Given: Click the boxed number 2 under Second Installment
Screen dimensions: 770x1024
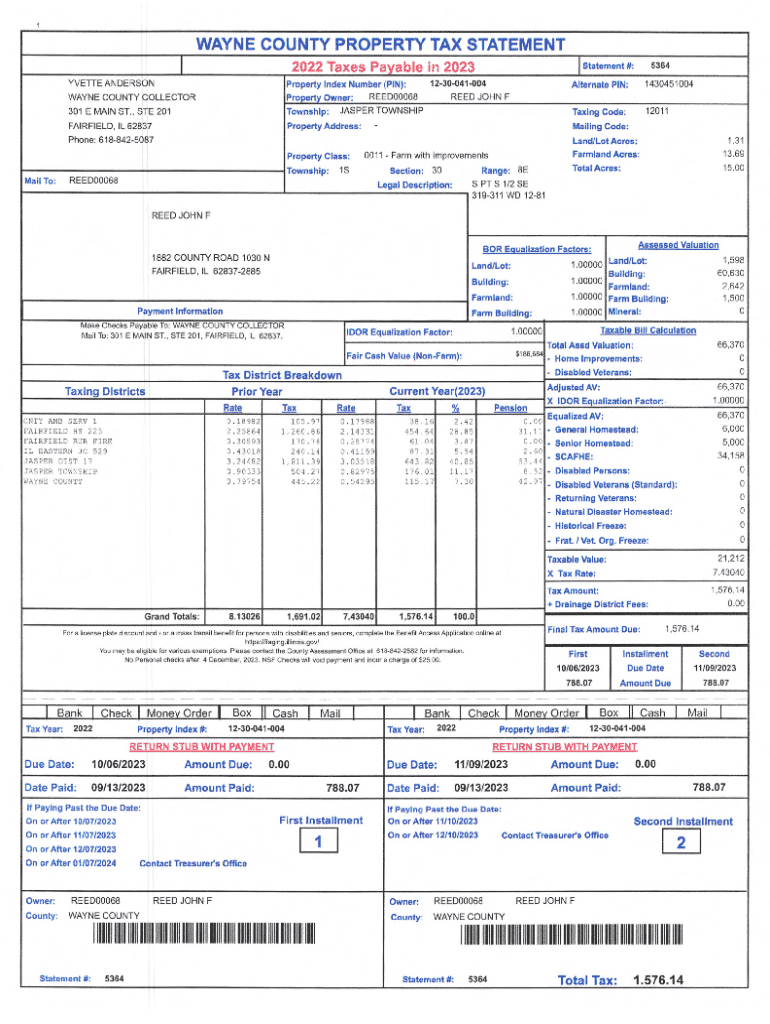Looking at the screenshot, I should tap(681, 844).
